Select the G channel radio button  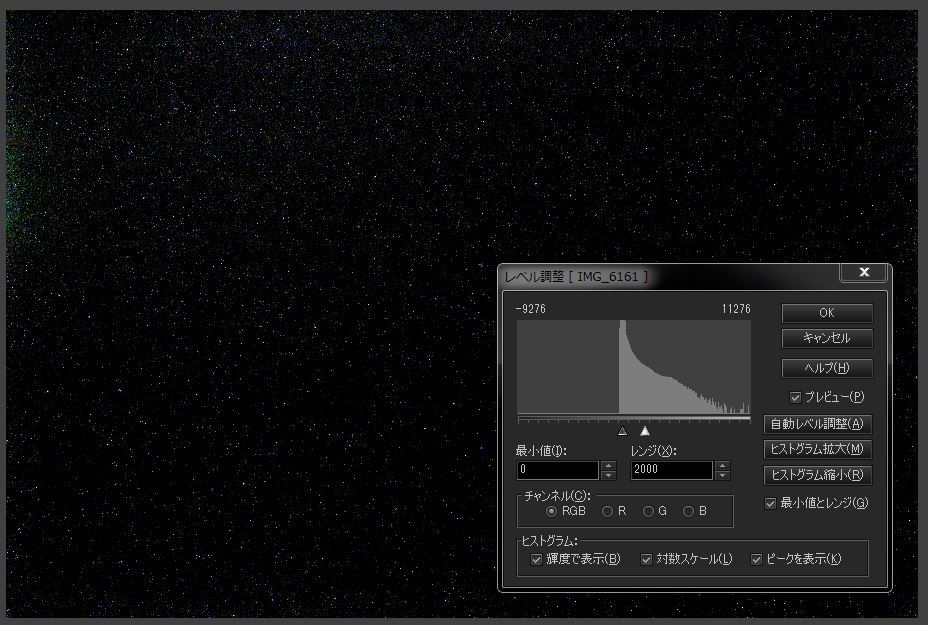(x=648, y=511)
